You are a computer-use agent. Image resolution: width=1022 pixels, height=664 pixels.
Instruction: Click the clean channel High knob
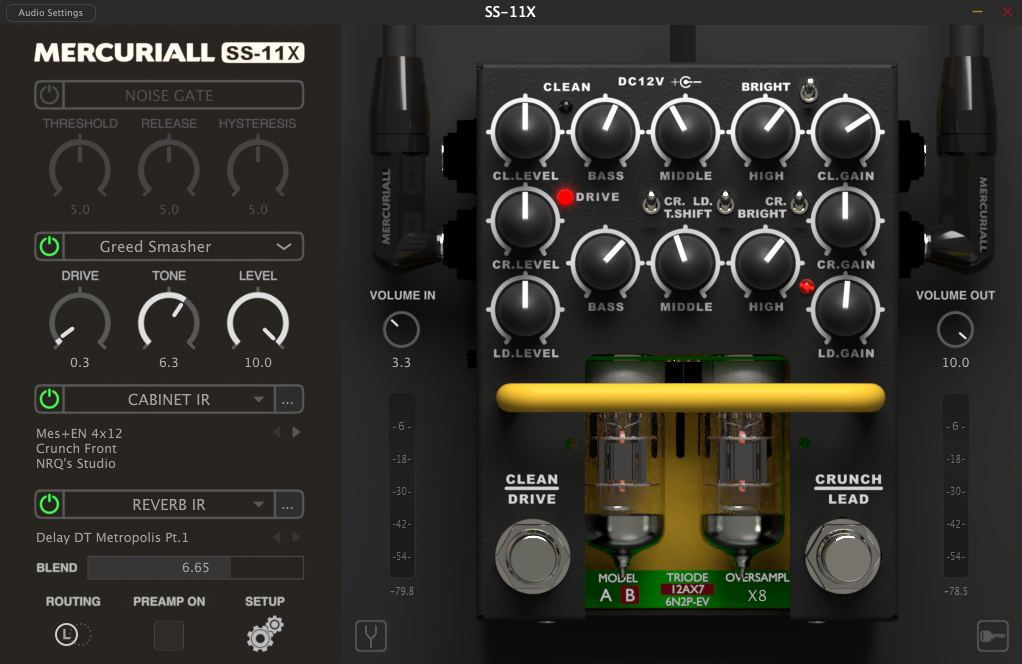766,132
